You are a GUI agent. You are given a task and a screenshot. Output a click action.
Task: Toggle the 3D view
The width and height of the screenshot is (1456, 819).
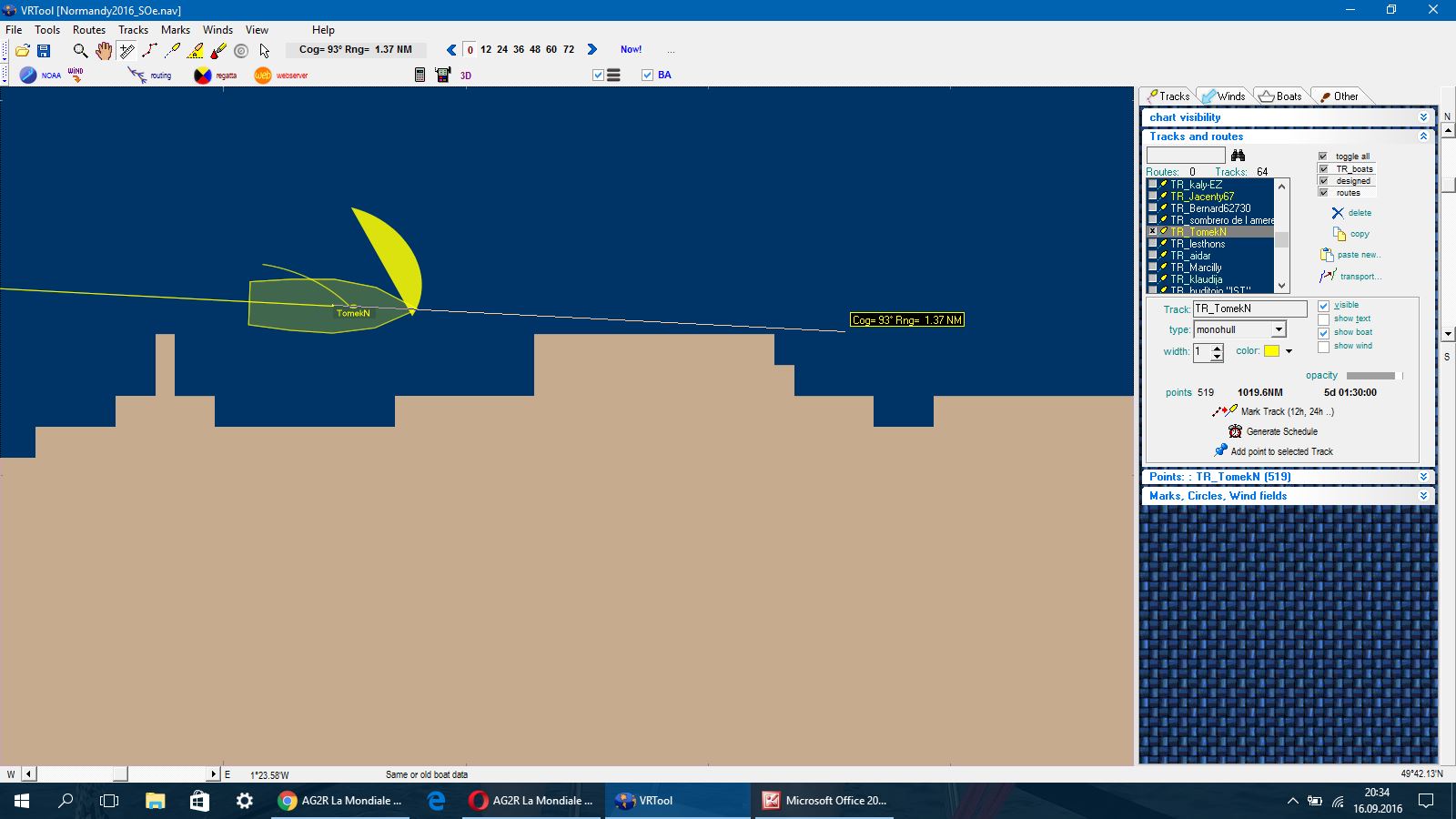coord(466,76)
